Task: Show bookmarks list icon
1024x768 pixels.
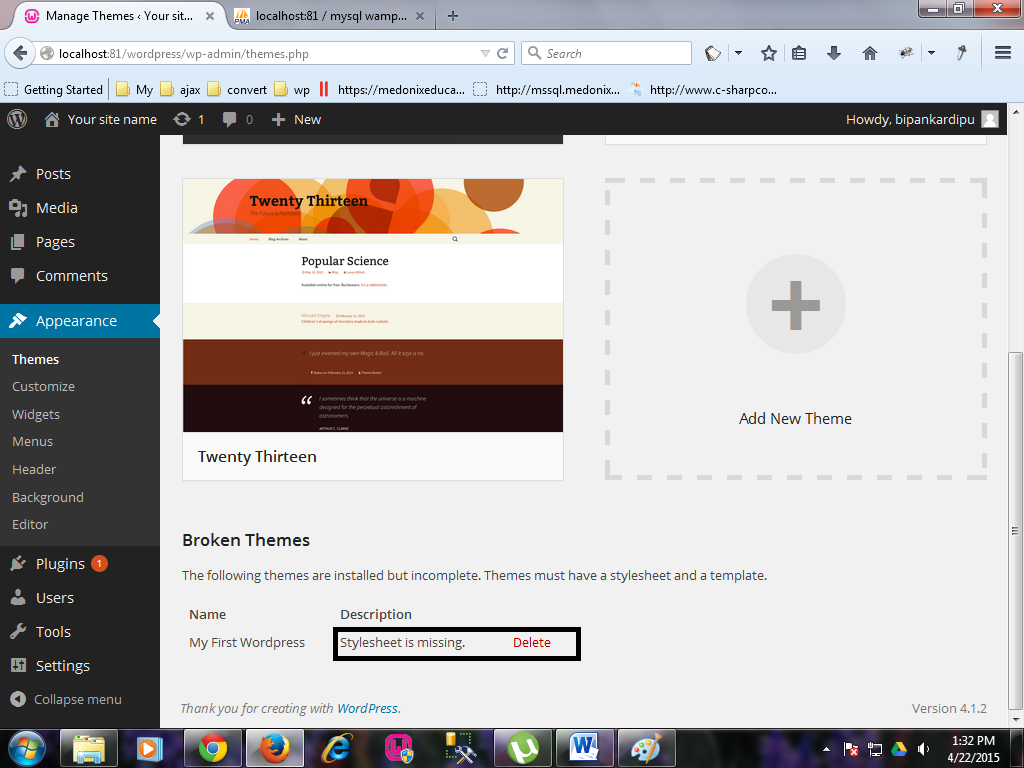Action: (x=799, y=54)
